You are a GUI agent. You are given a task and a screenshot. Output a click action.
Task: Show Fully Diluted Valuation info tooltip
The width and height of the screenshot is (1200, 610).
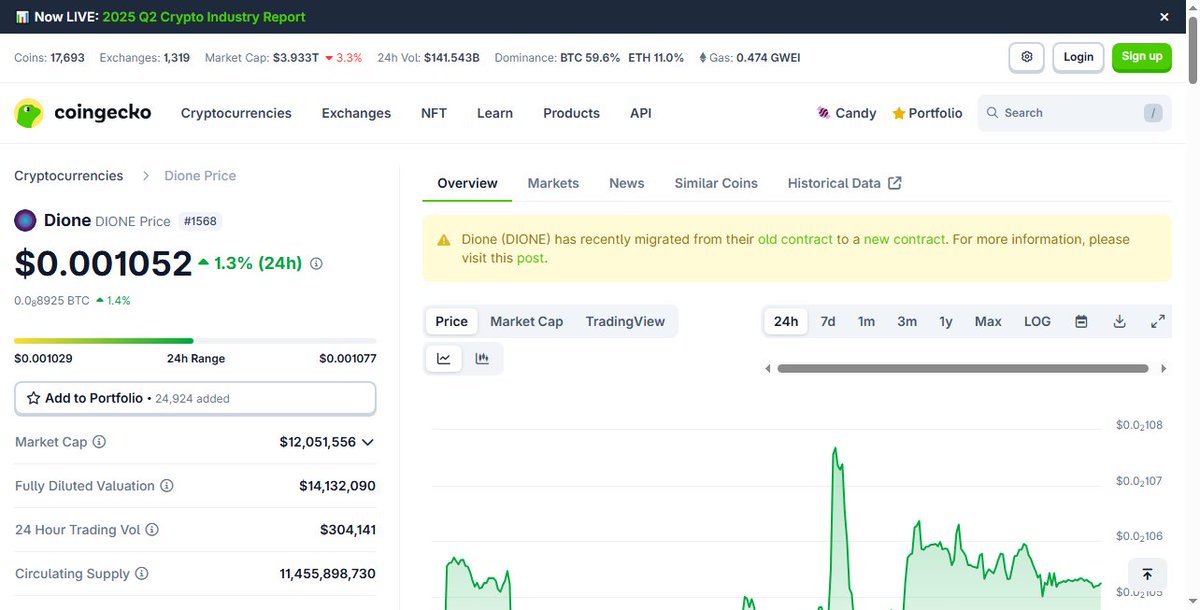(x=167, y=486)
